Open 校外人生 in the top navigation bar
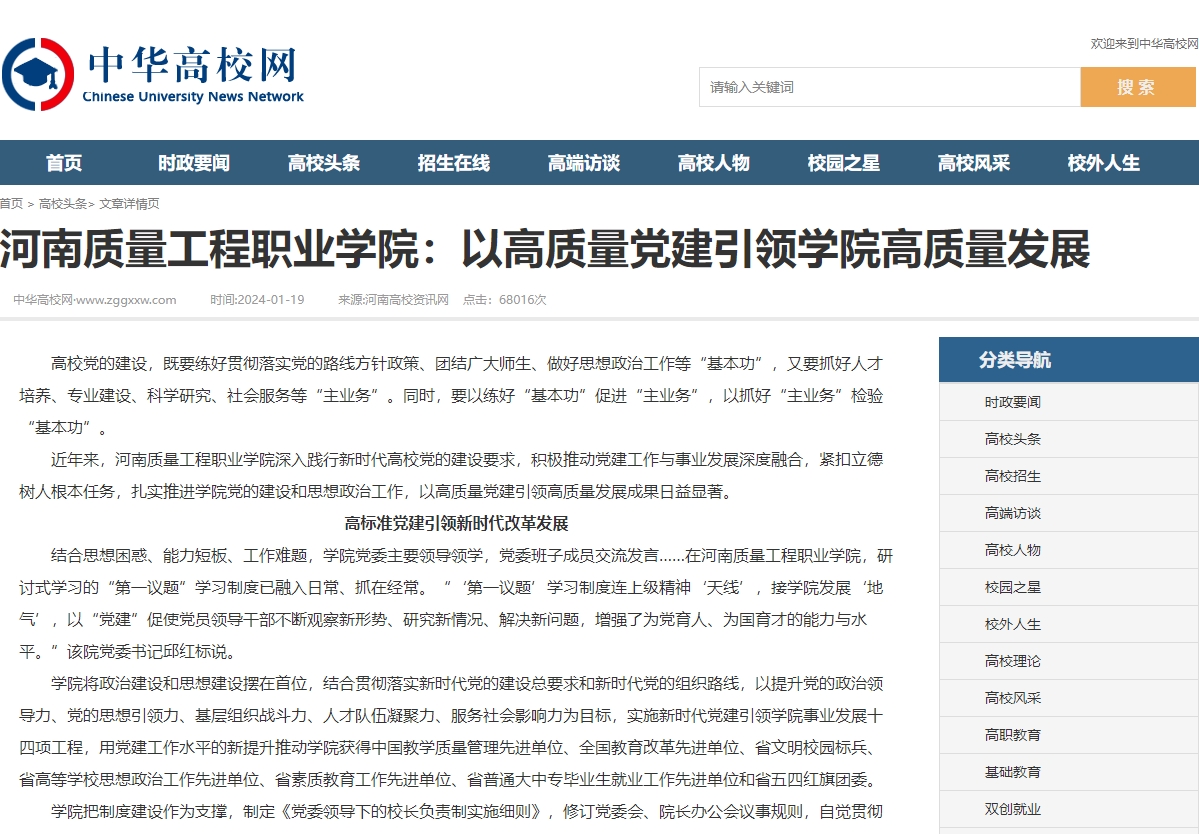This screenshot has width=1199, height=834. coord(1104,163)
